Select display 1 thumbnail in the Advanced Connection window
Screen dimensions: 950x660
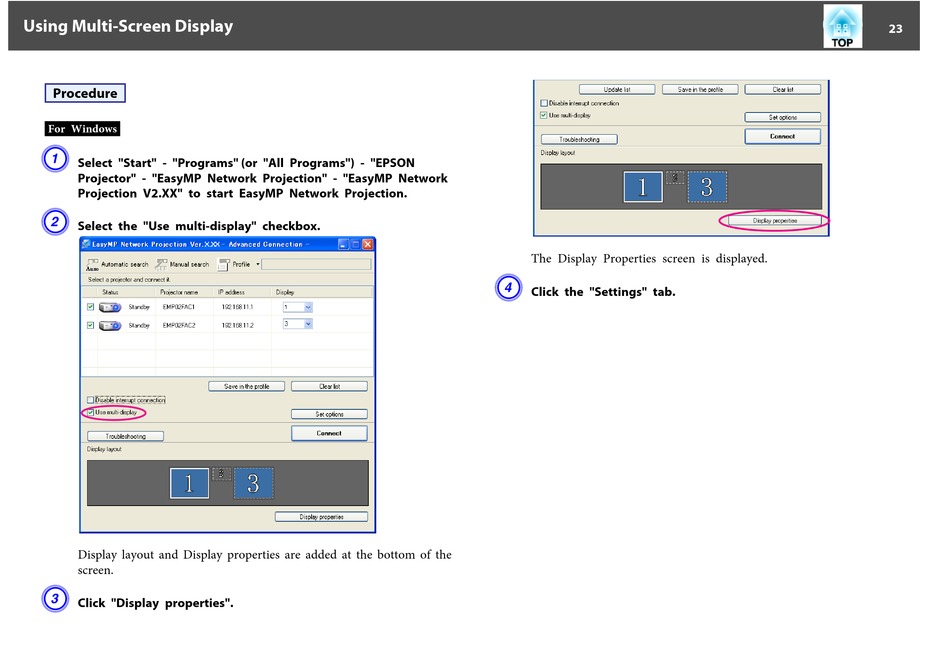pos(189,483)
